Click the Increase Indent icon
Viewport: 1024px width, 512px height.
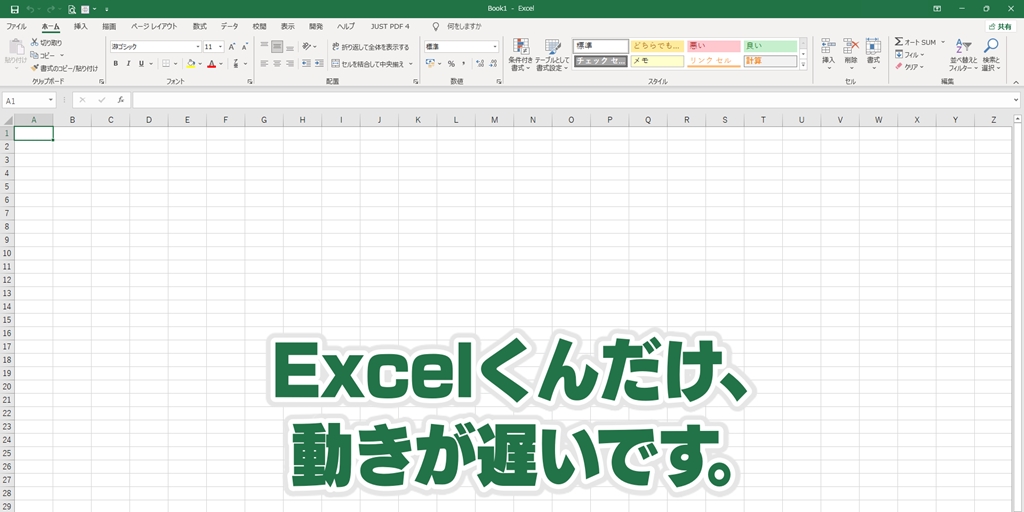point(319,63)
